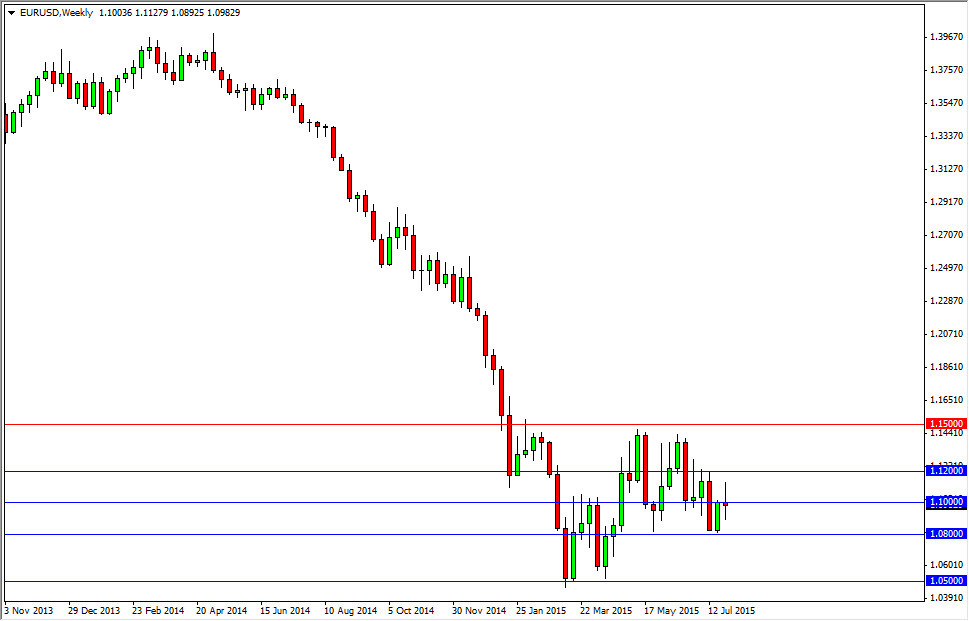The image size is (969, 621).
Task: Select the blue 1.08000 support level tag
Action: pos(944,534)
